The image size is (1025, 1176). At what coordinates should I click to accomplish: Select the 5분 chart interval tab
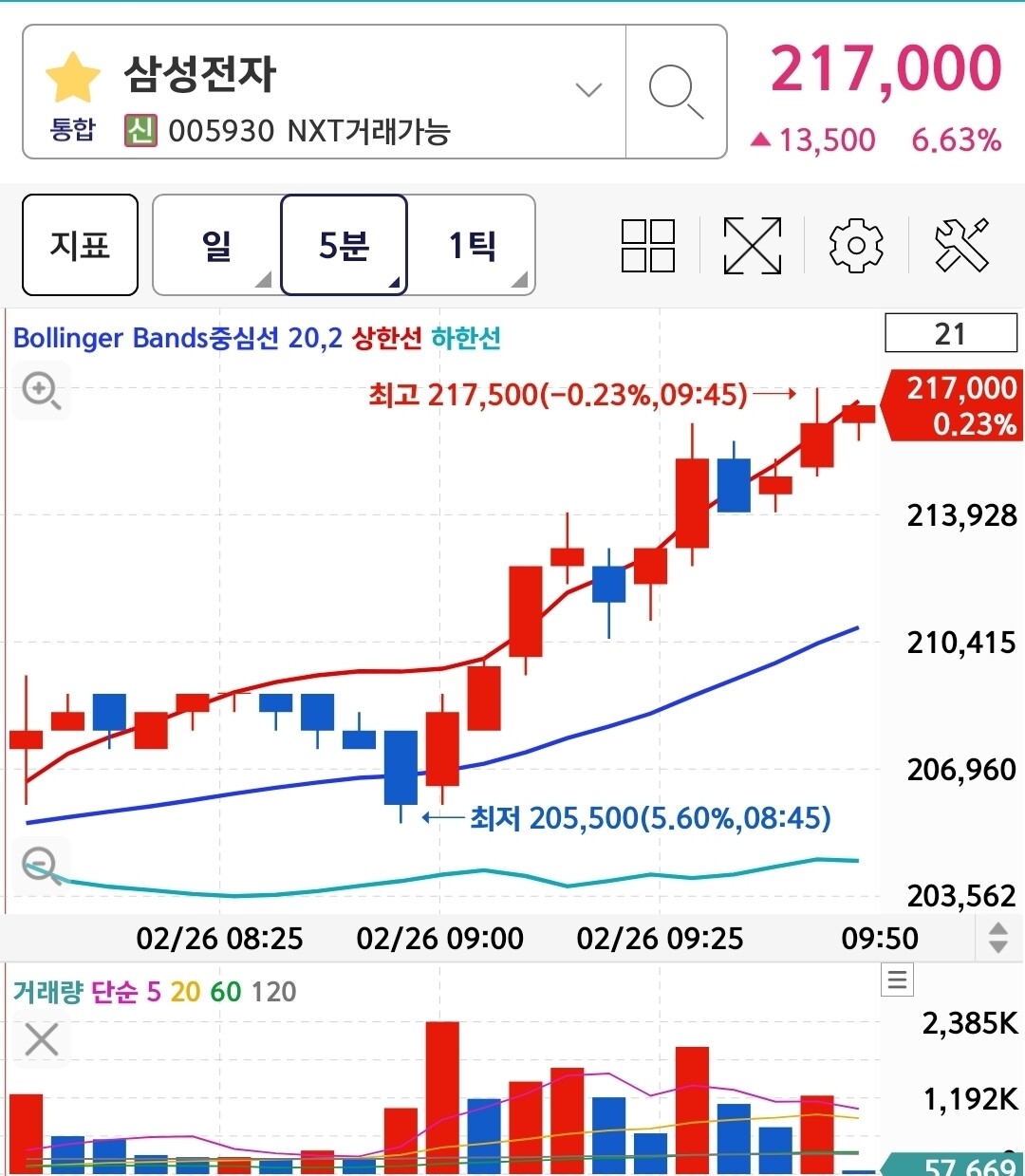pos(344,245)
